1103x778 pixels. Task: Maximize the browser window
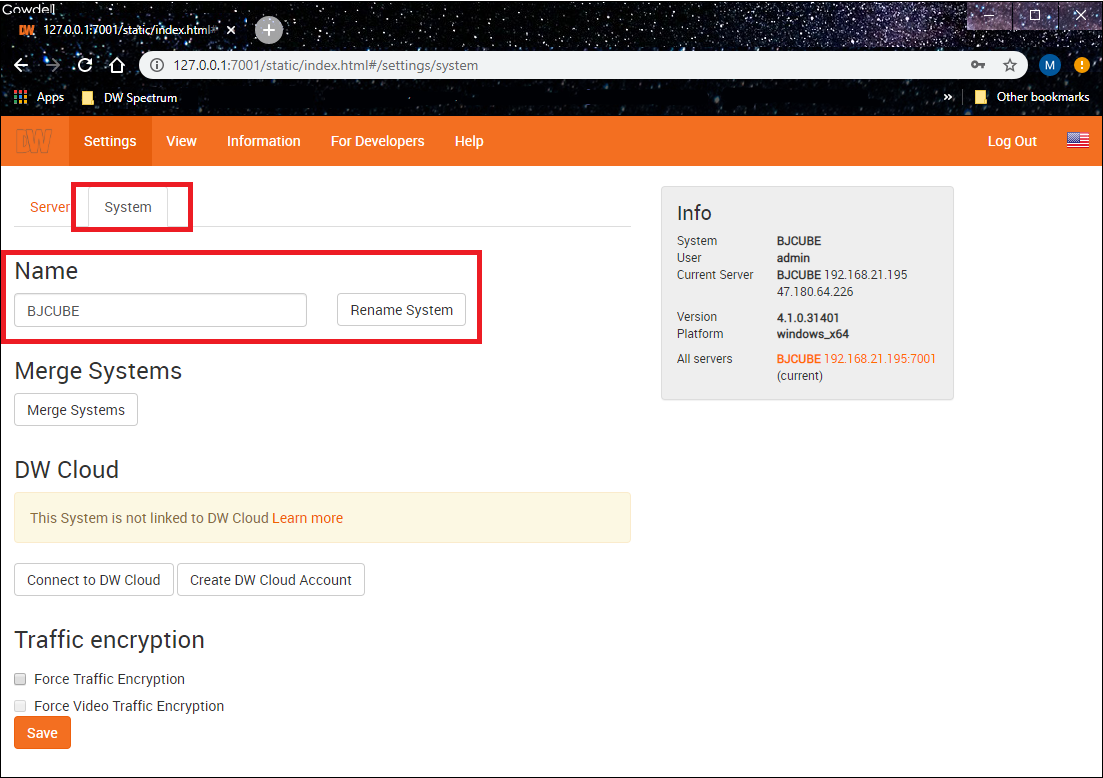1035,15
